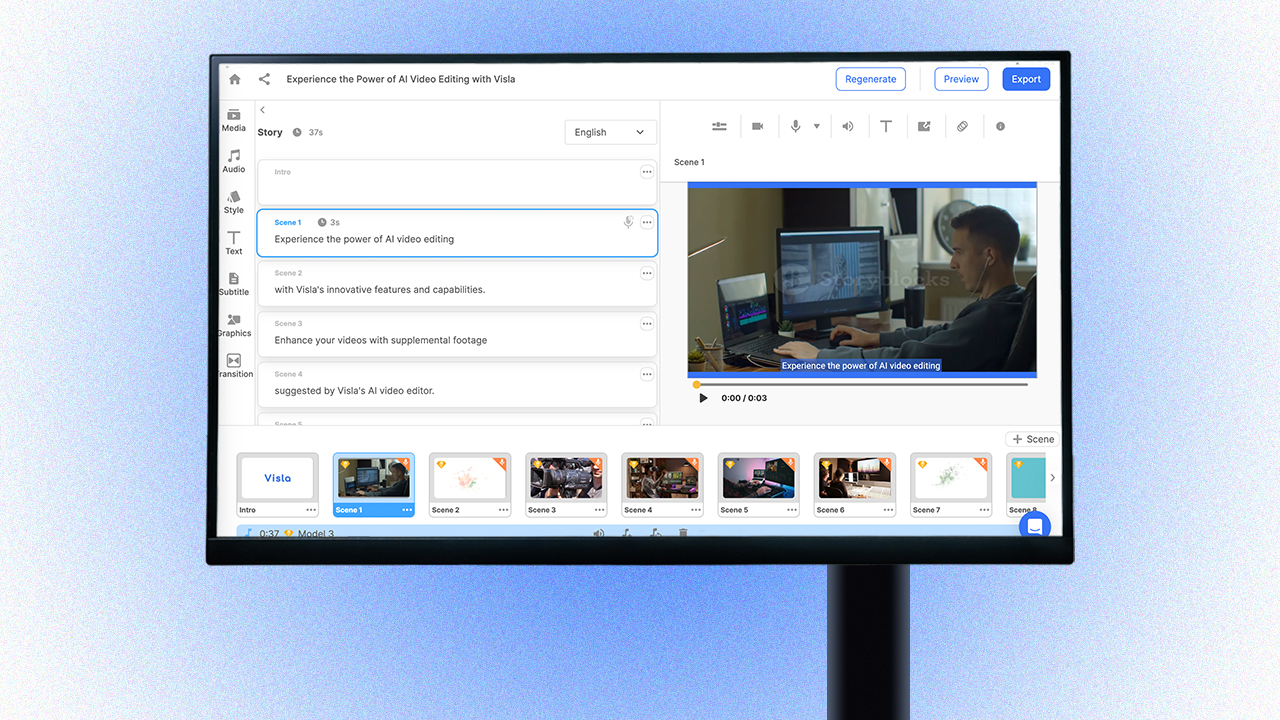1280x720 pixels.
Task: Select Scene 4 text about AI video editor
Action: pos(354,391)
